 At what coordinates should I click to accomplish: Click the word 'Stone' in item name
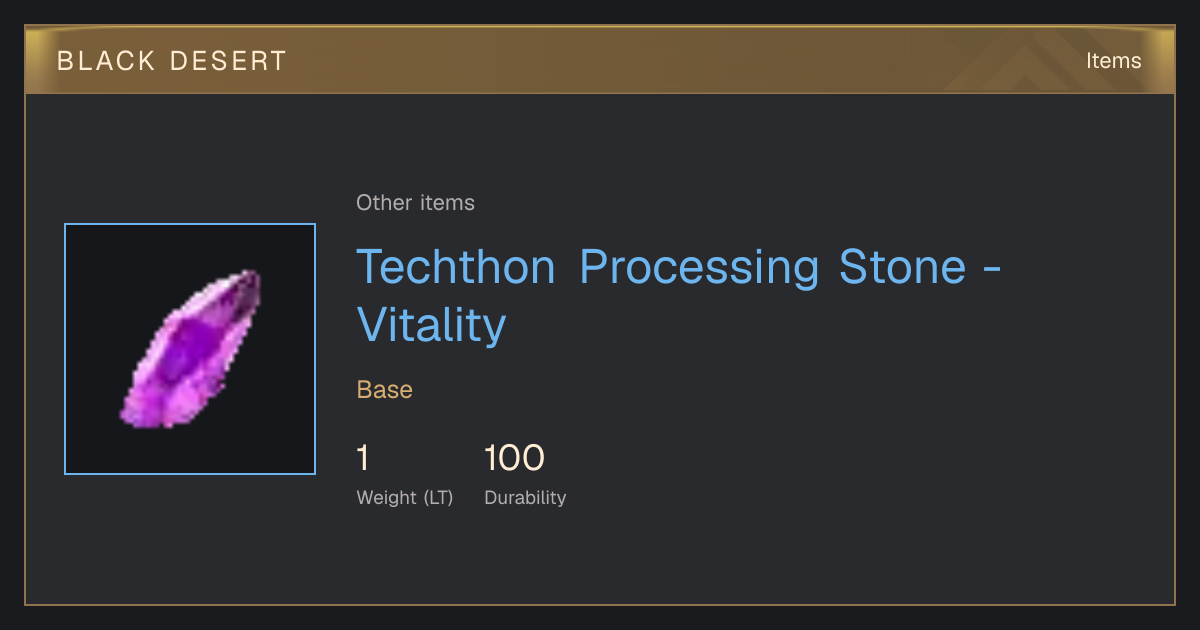click(x=903, y=267)
